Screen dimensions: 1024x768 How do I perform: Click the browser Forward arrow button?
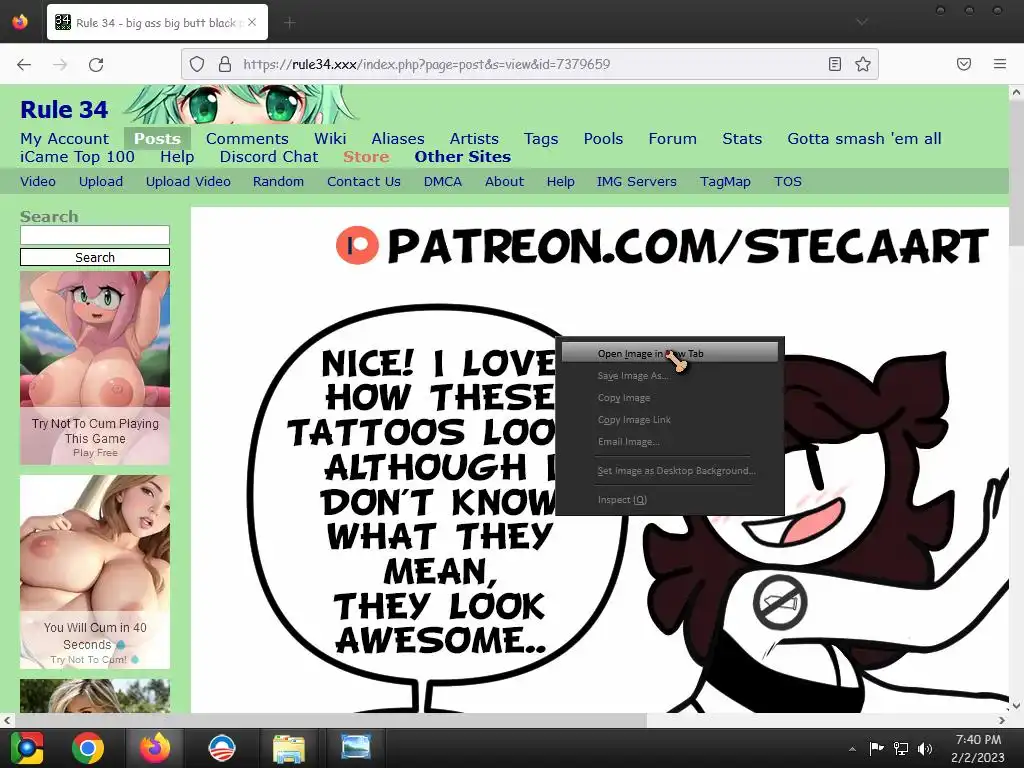coord(60,64)
